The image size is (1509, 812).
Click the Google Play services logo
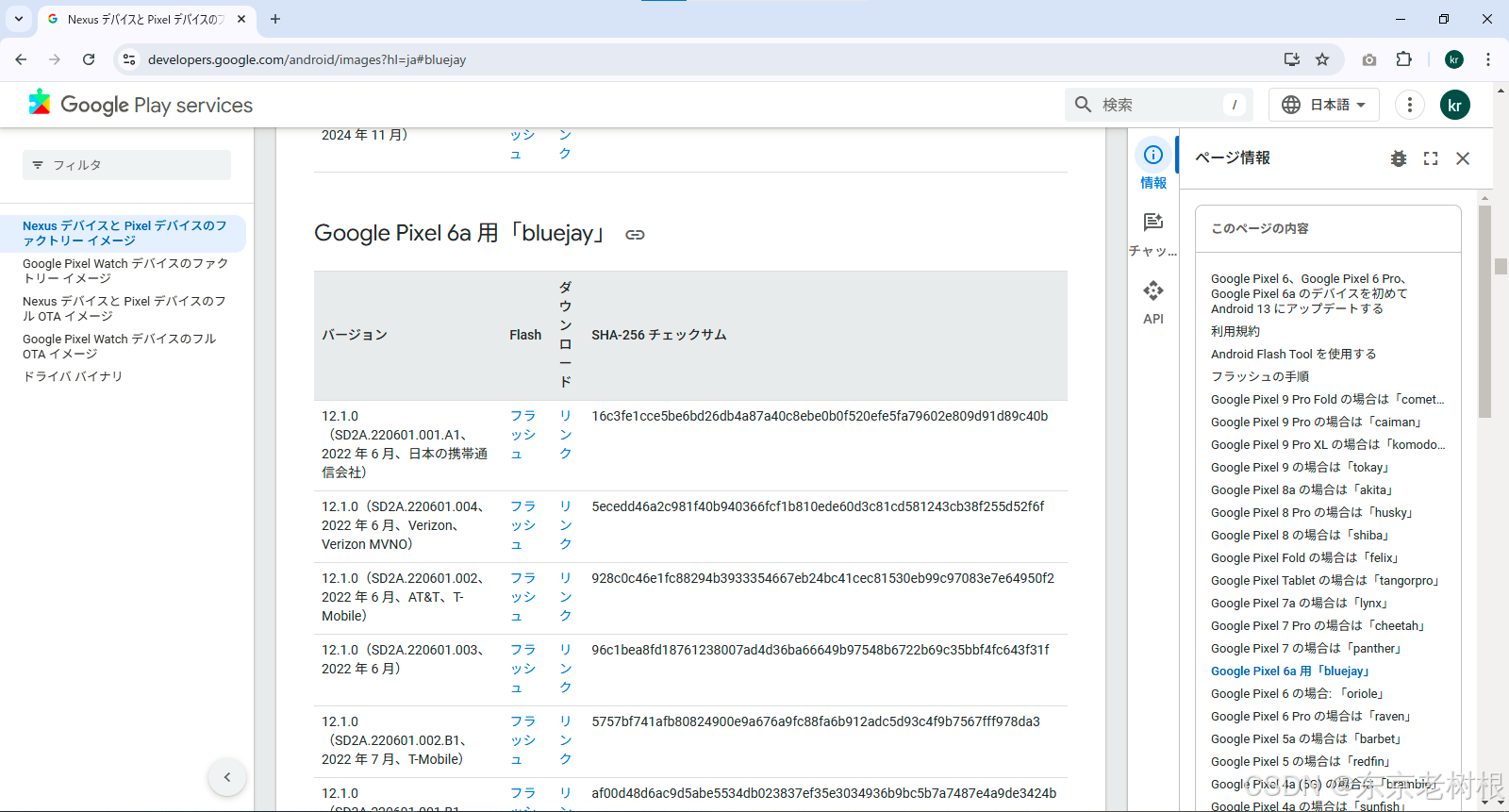coord(141,104)
